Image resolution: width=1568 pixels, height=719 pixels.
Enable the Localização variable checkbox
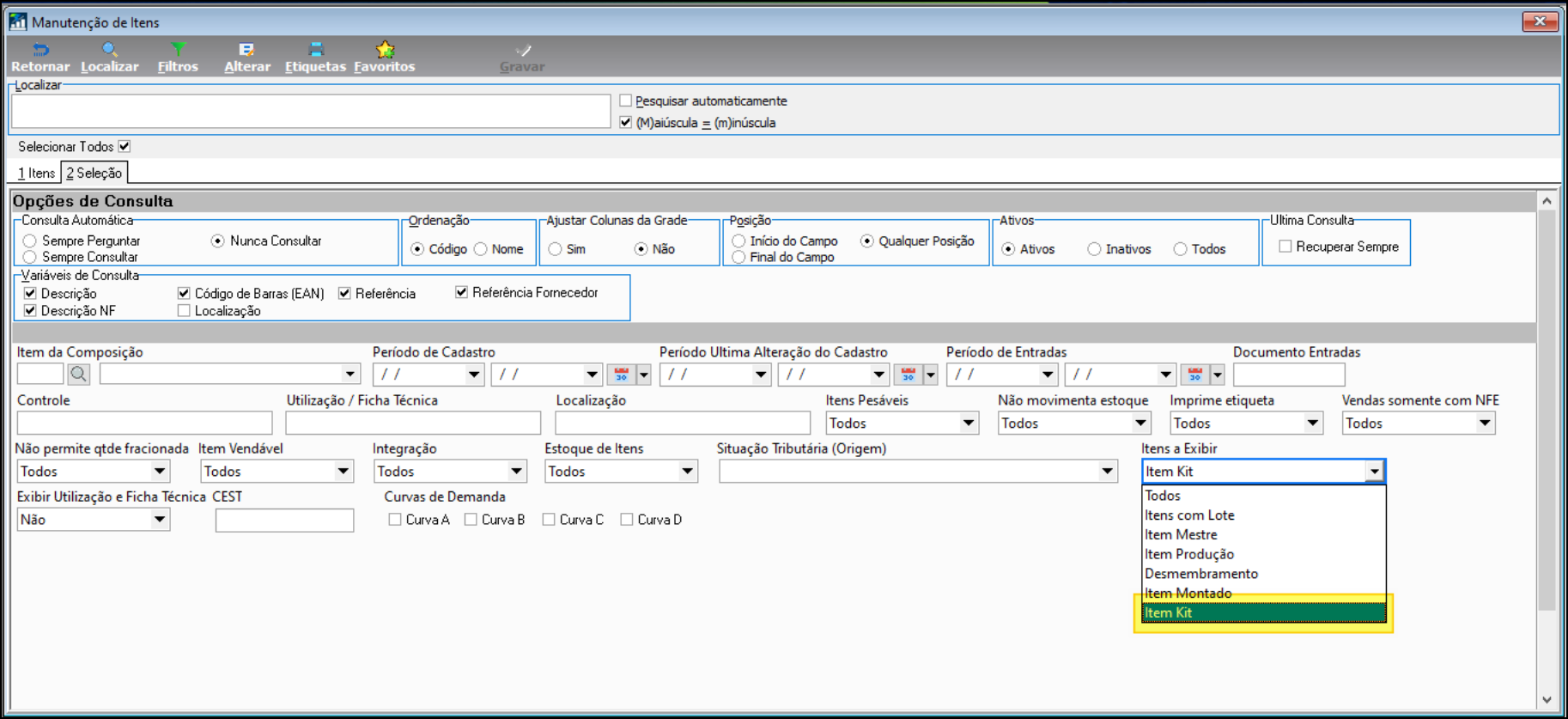point(184,311)
